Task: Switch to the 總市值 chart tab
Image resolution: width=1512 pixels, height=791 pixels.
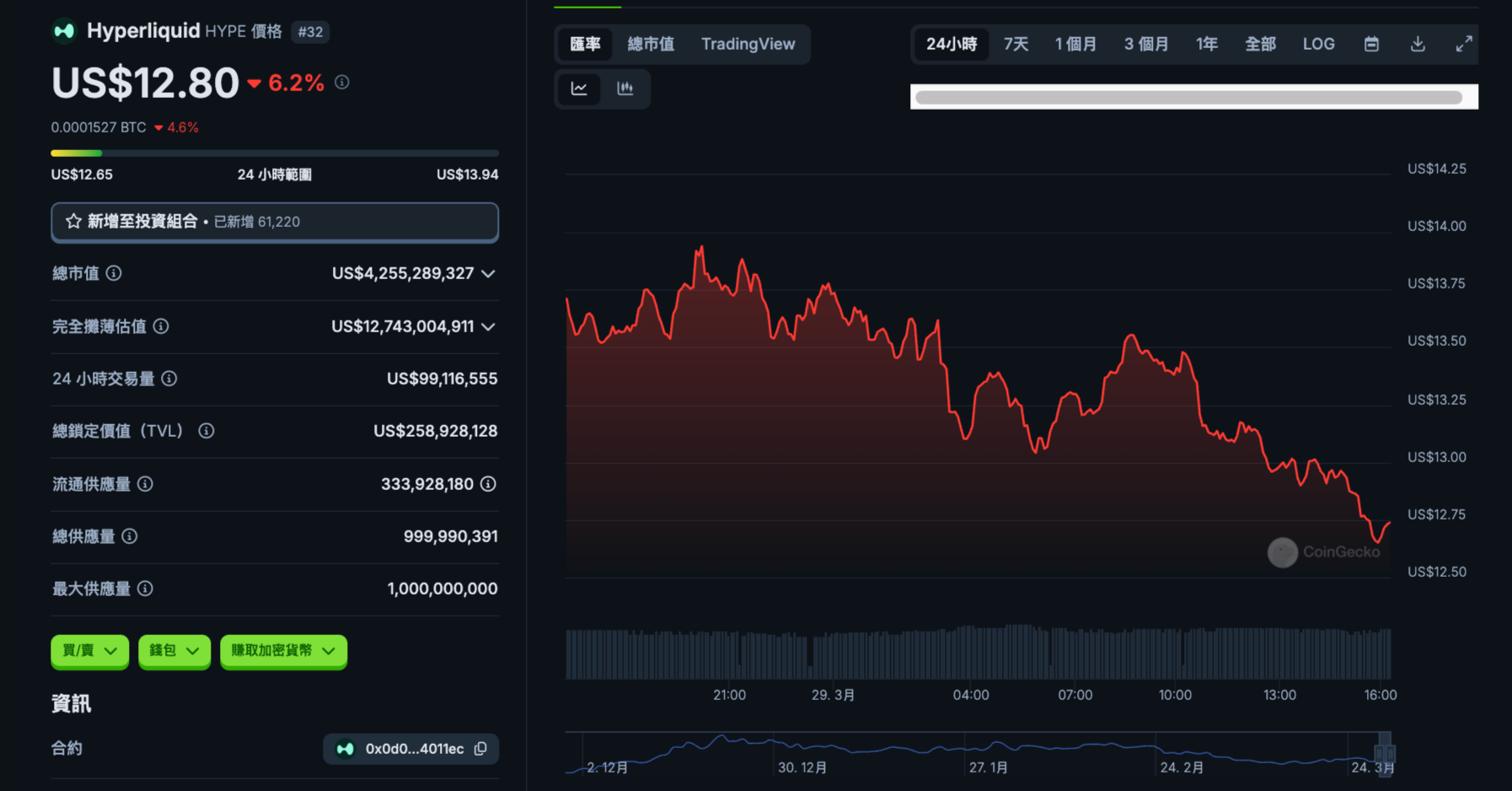Action: [651, 44]
